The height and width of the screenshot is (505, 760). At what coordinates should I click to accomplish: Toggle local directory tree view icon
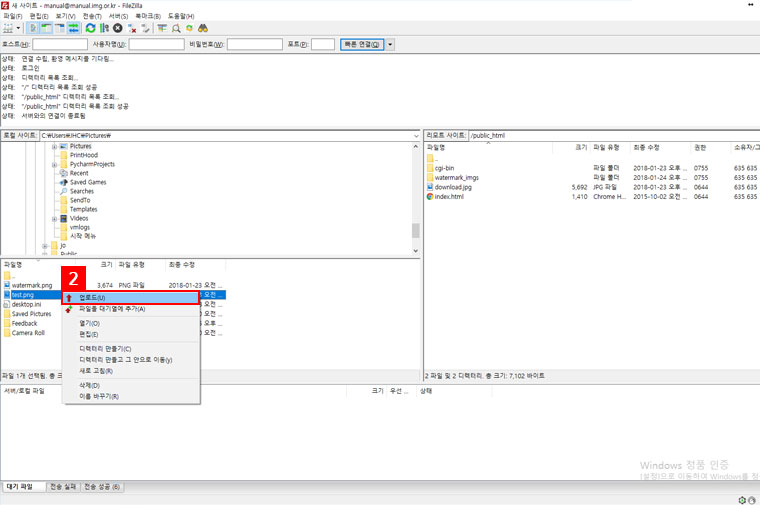[46, 29]
